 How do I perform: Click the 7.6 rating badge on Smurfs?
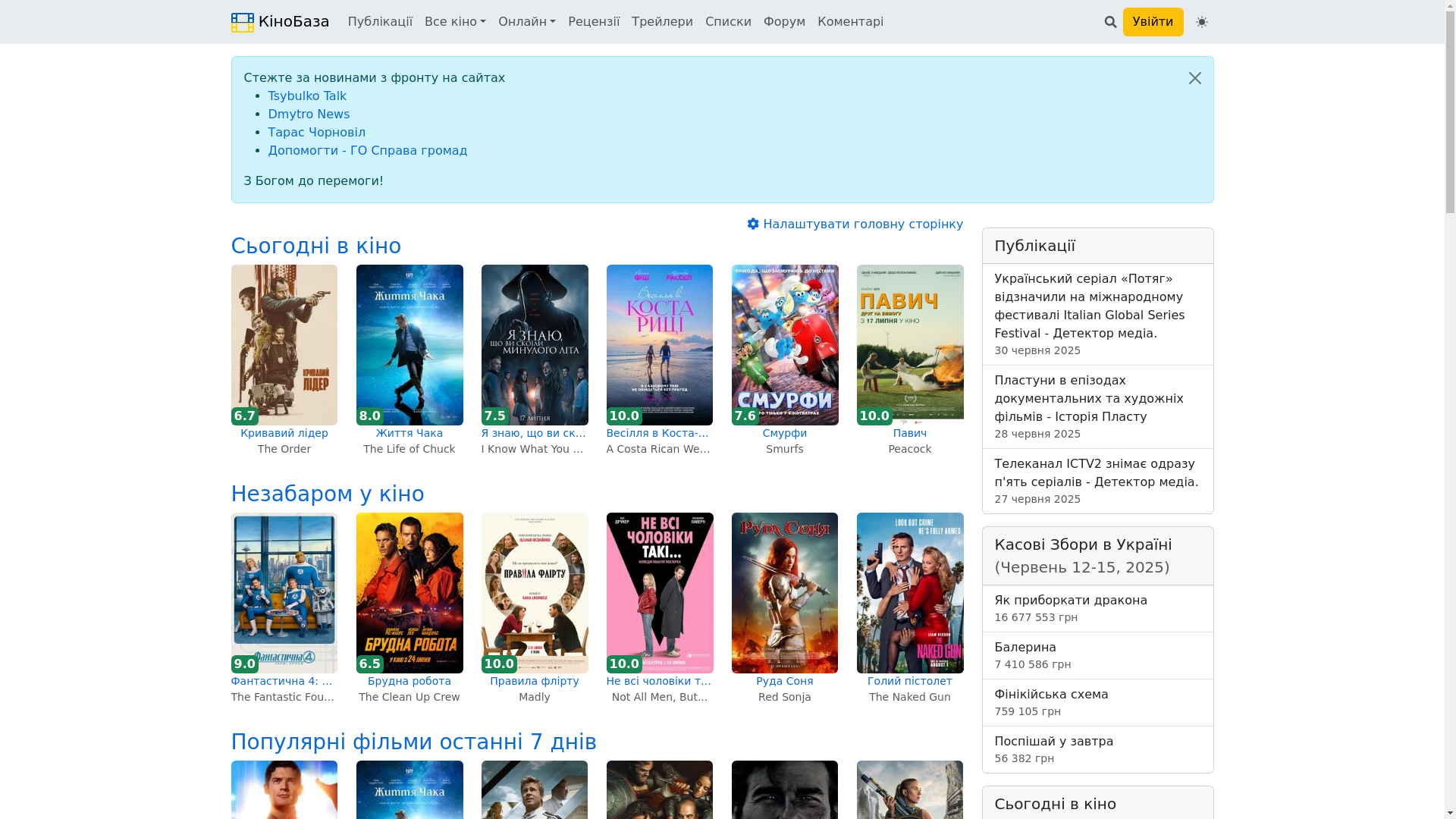(x=745, y=416)
